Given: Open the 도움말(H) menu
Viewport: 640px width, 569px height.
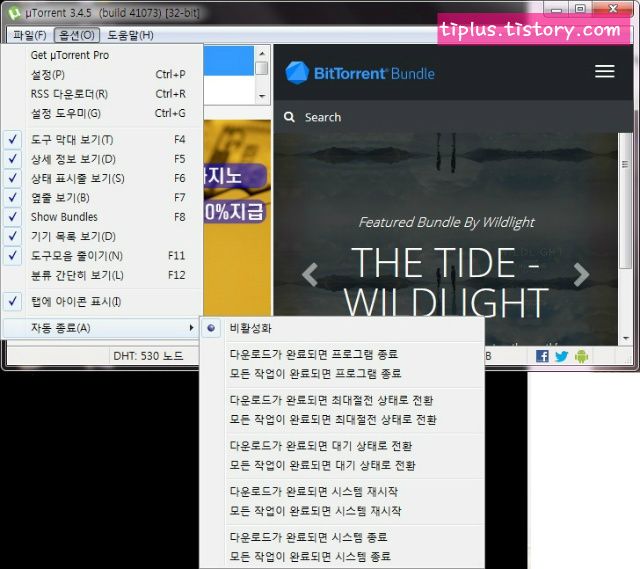Looking at the screenshot, I should pos(130,35).
